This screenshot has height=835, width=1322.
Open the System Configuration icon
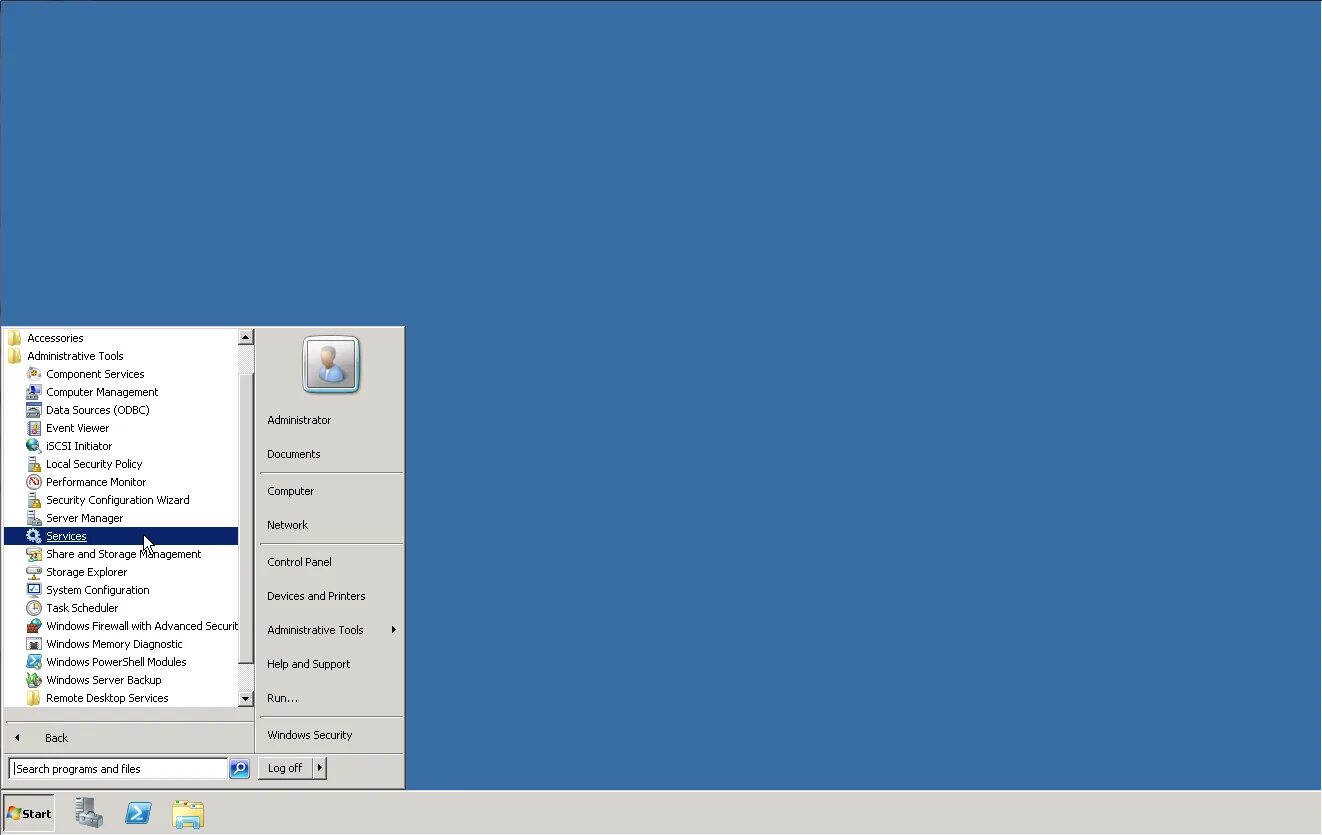[34, 590]
